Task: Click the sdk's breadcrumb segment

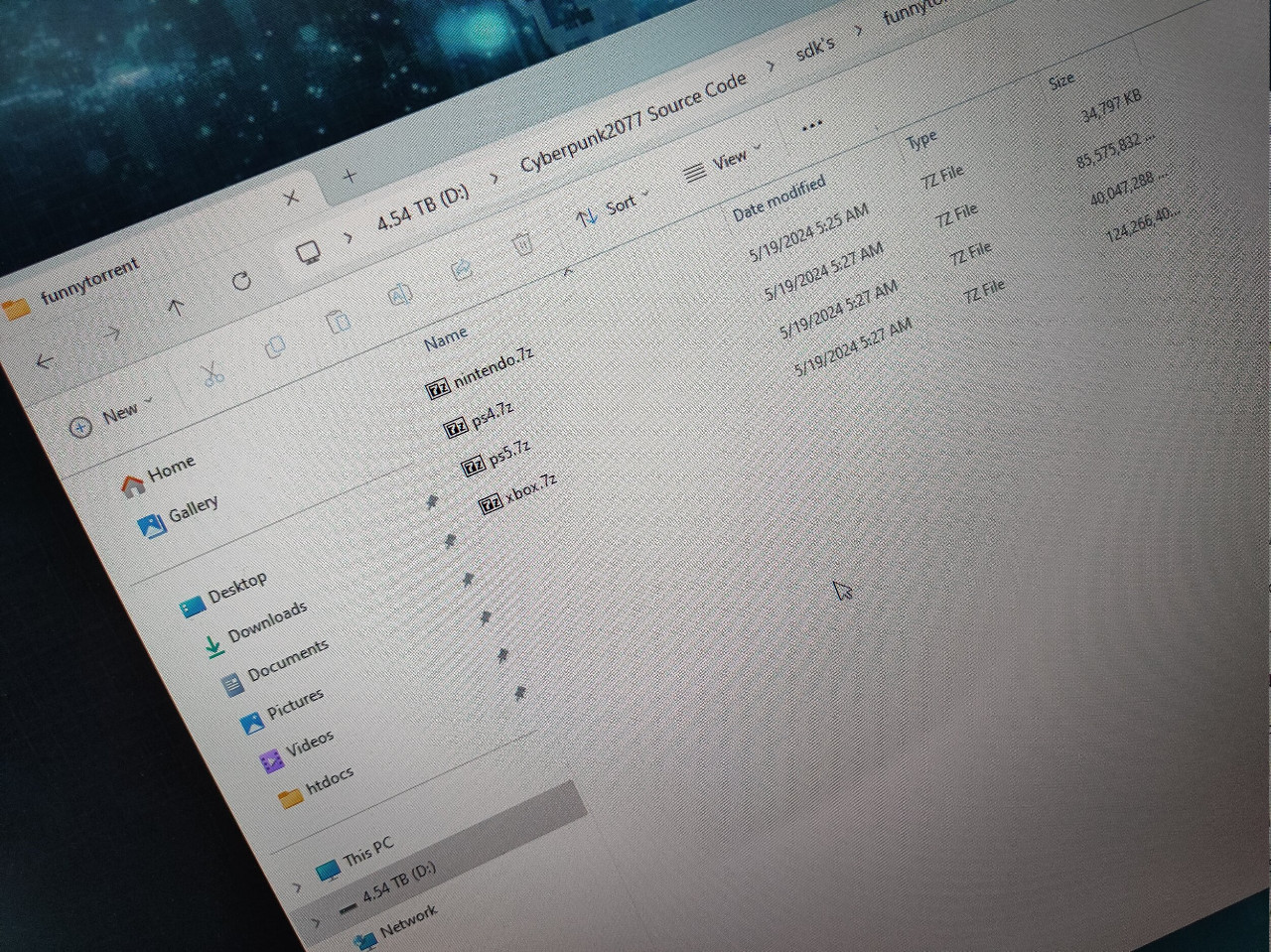Action: [815, 48]
